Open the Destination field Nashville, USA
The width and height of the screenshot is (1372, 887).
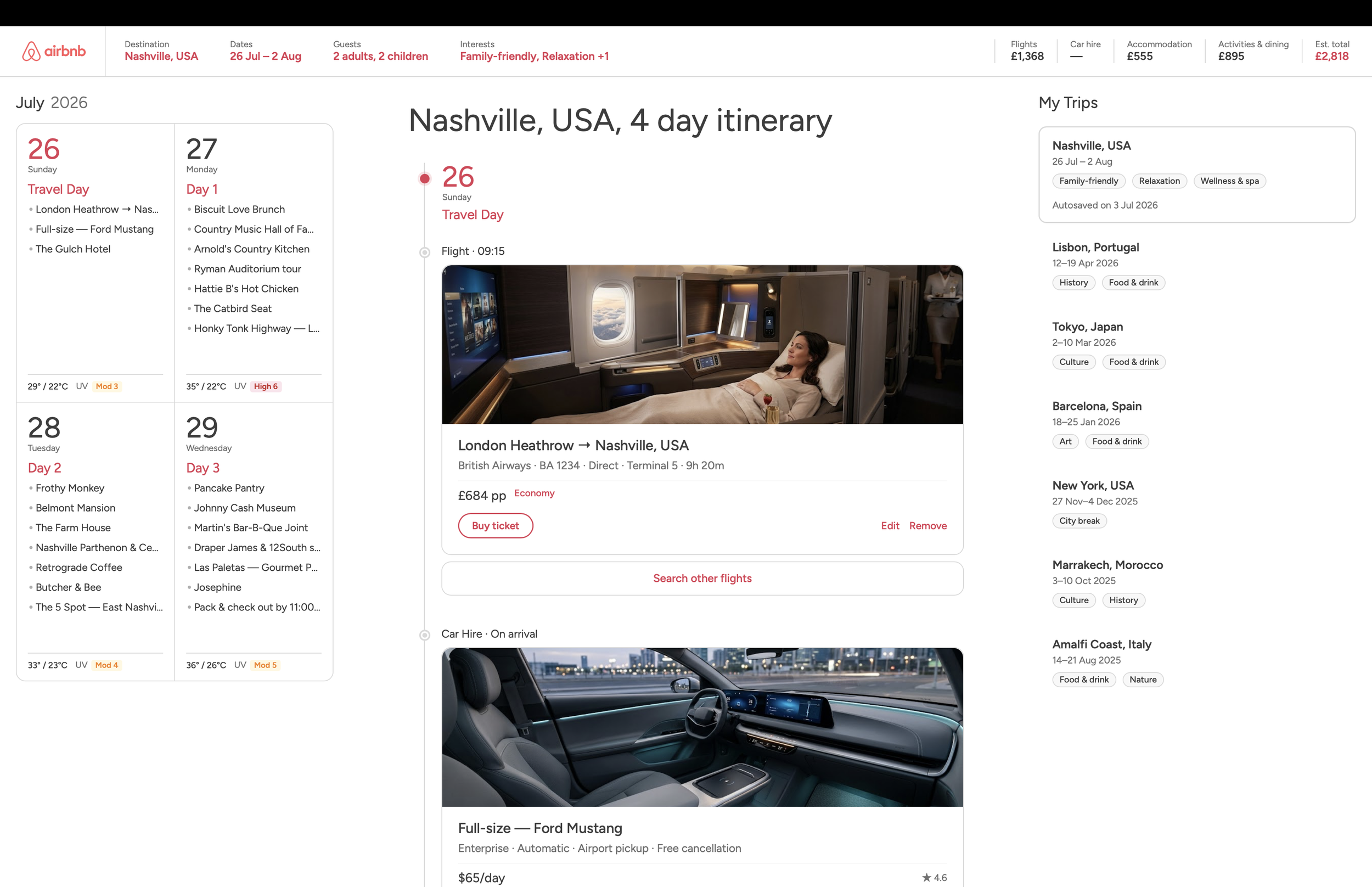(161, 50)
